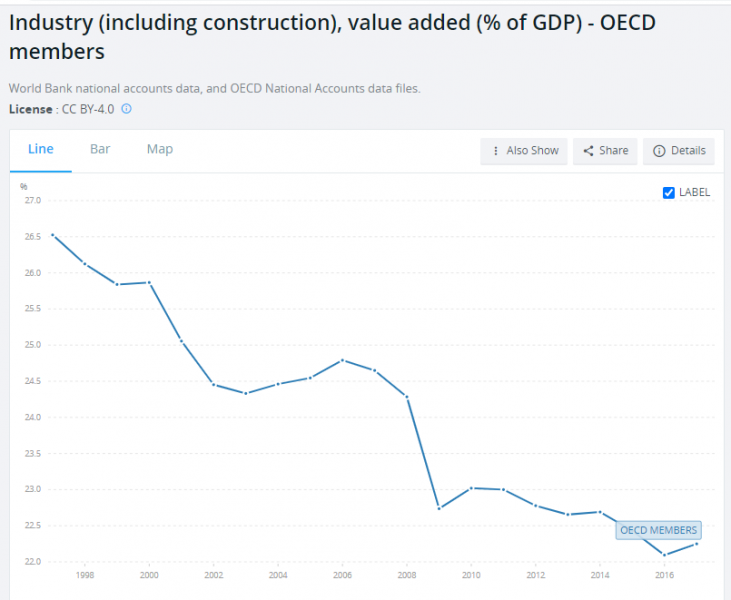Click the Share button text

[614, 151]
